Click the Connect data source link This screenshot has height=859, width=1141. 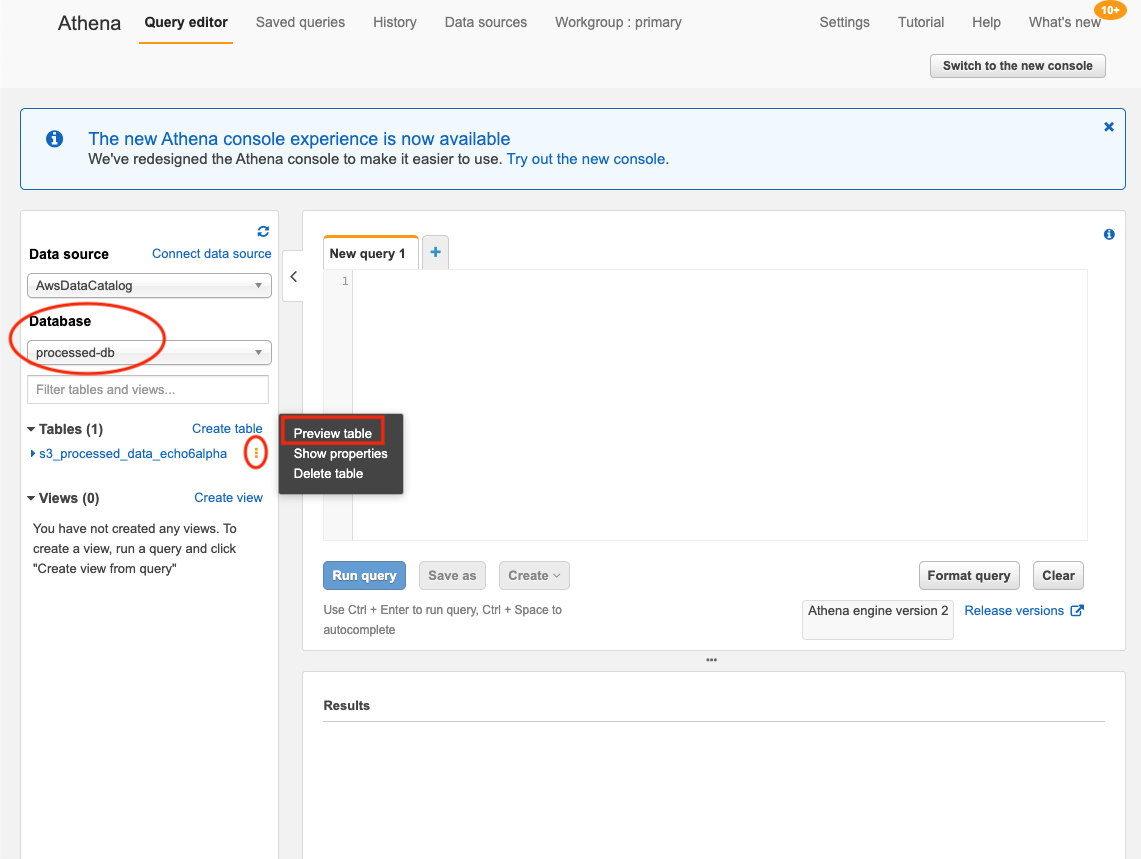(x=211, y=253)
